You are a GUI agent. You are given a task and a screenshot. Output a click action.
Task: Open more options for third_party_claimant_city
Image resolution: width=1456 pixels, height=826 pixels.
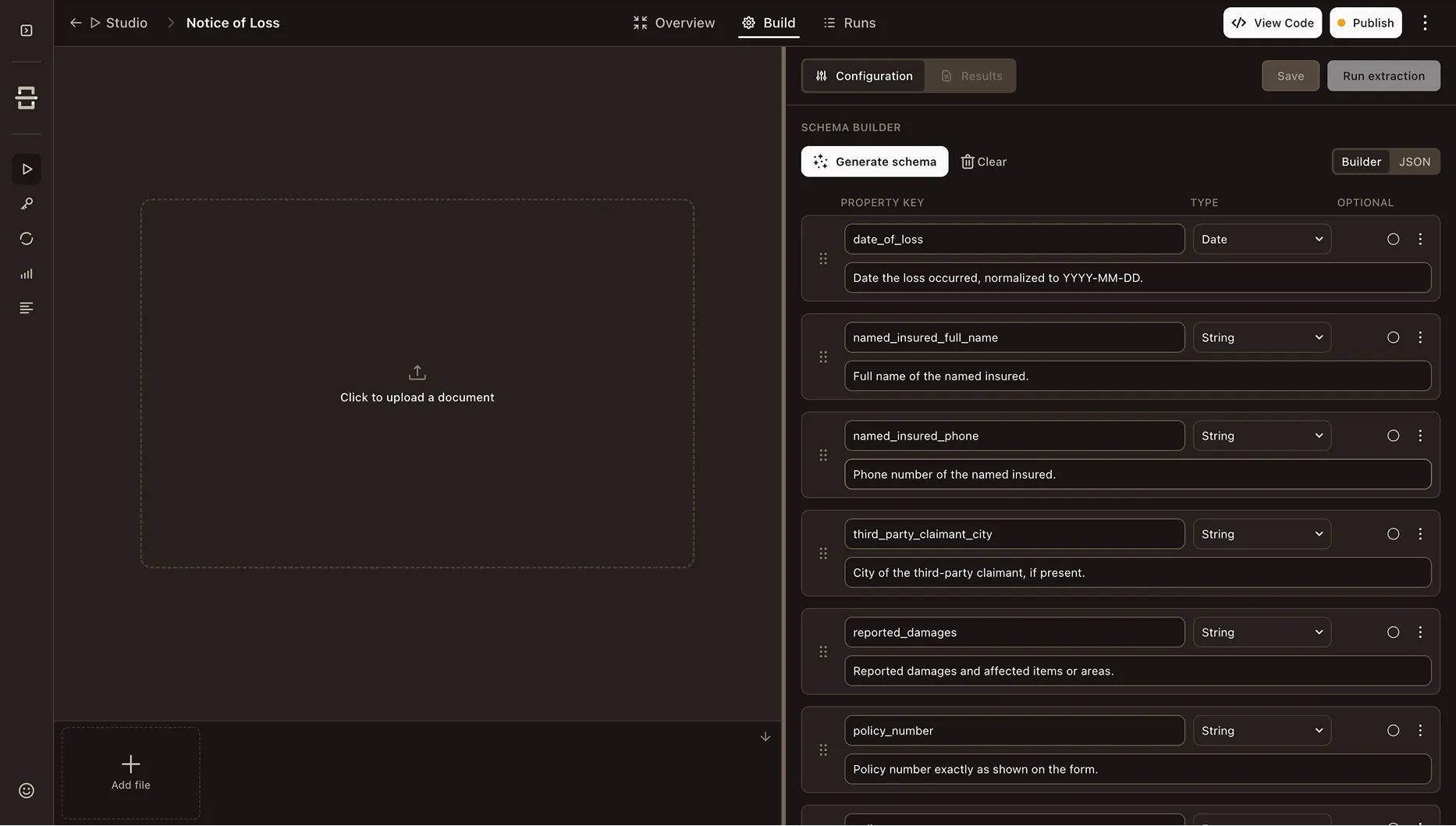tap(1420, 535)
